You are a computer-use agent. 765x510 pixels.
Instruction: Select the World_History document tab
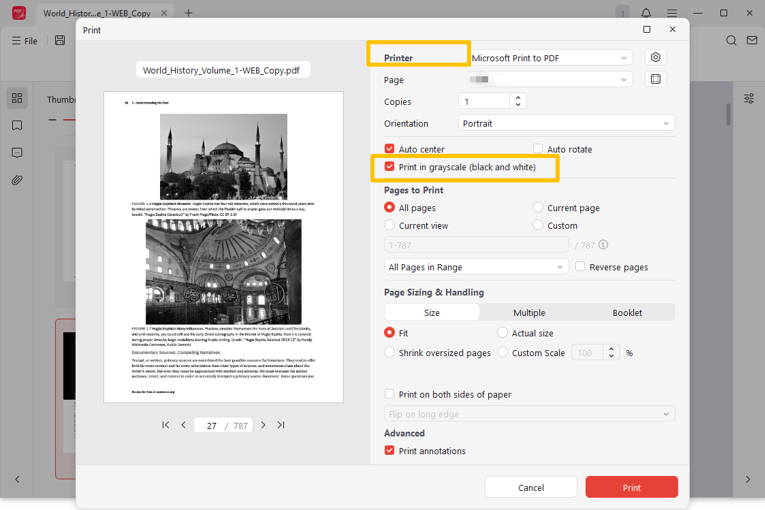click(x=97, y=13)
